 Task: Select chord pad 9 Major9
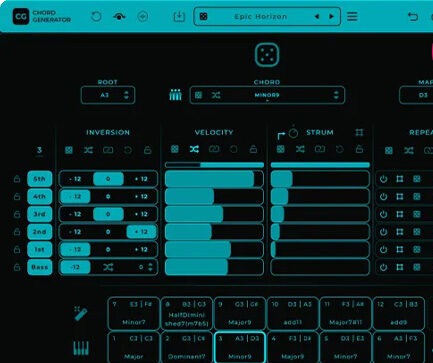point(240,313)
